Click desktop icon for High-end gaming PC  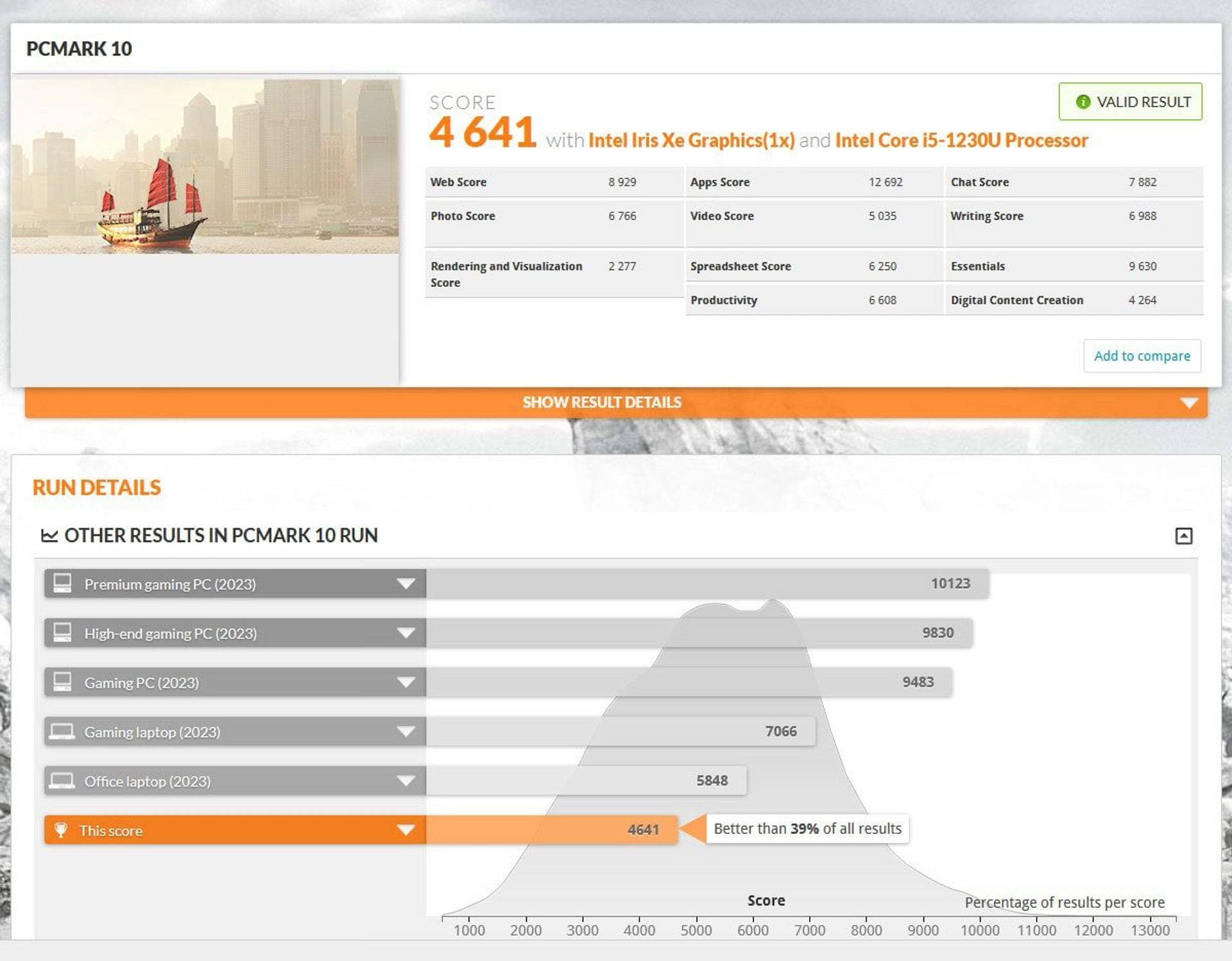click(x=62, y=633)
